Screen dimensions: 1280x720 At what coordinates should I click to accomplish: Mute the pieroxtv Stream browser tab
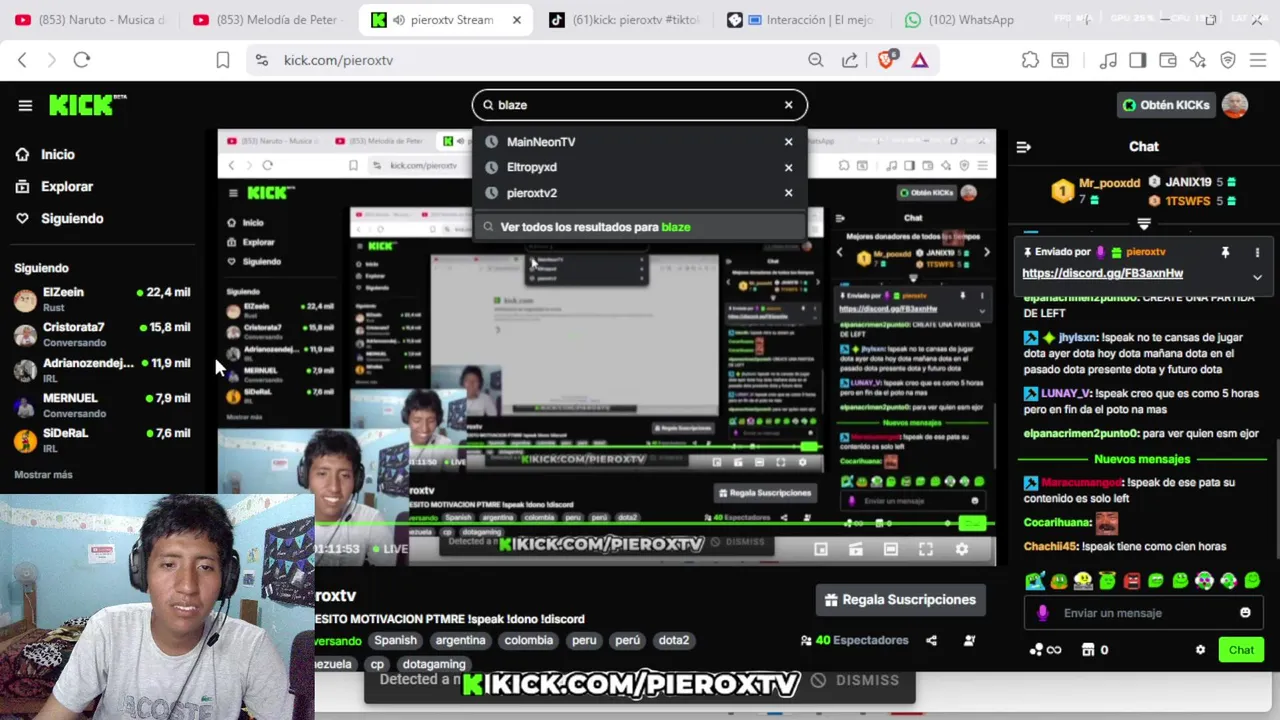(x=399, y=20)
